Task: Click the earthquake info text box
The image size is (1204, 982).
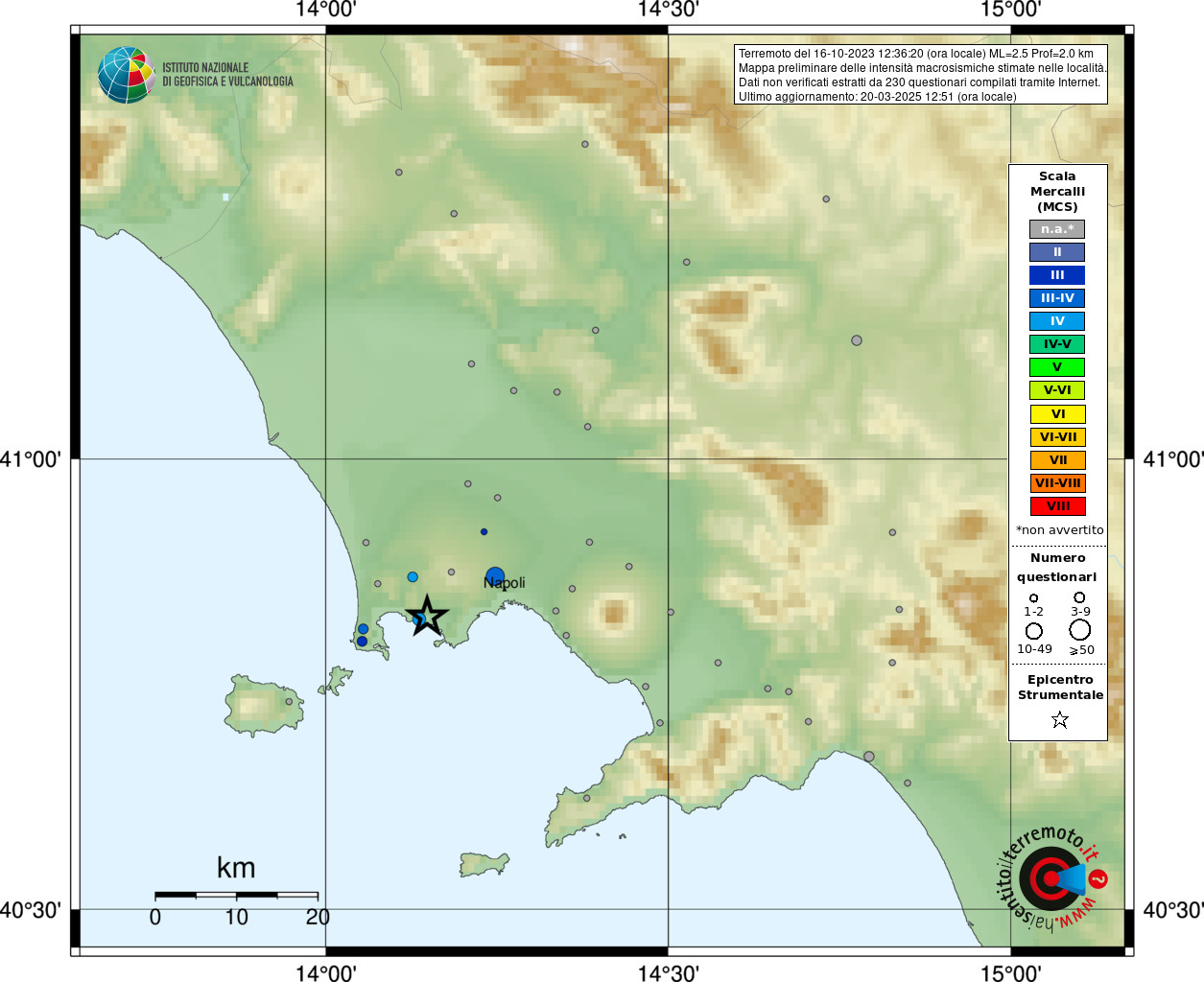Action: tap(922, 75)
